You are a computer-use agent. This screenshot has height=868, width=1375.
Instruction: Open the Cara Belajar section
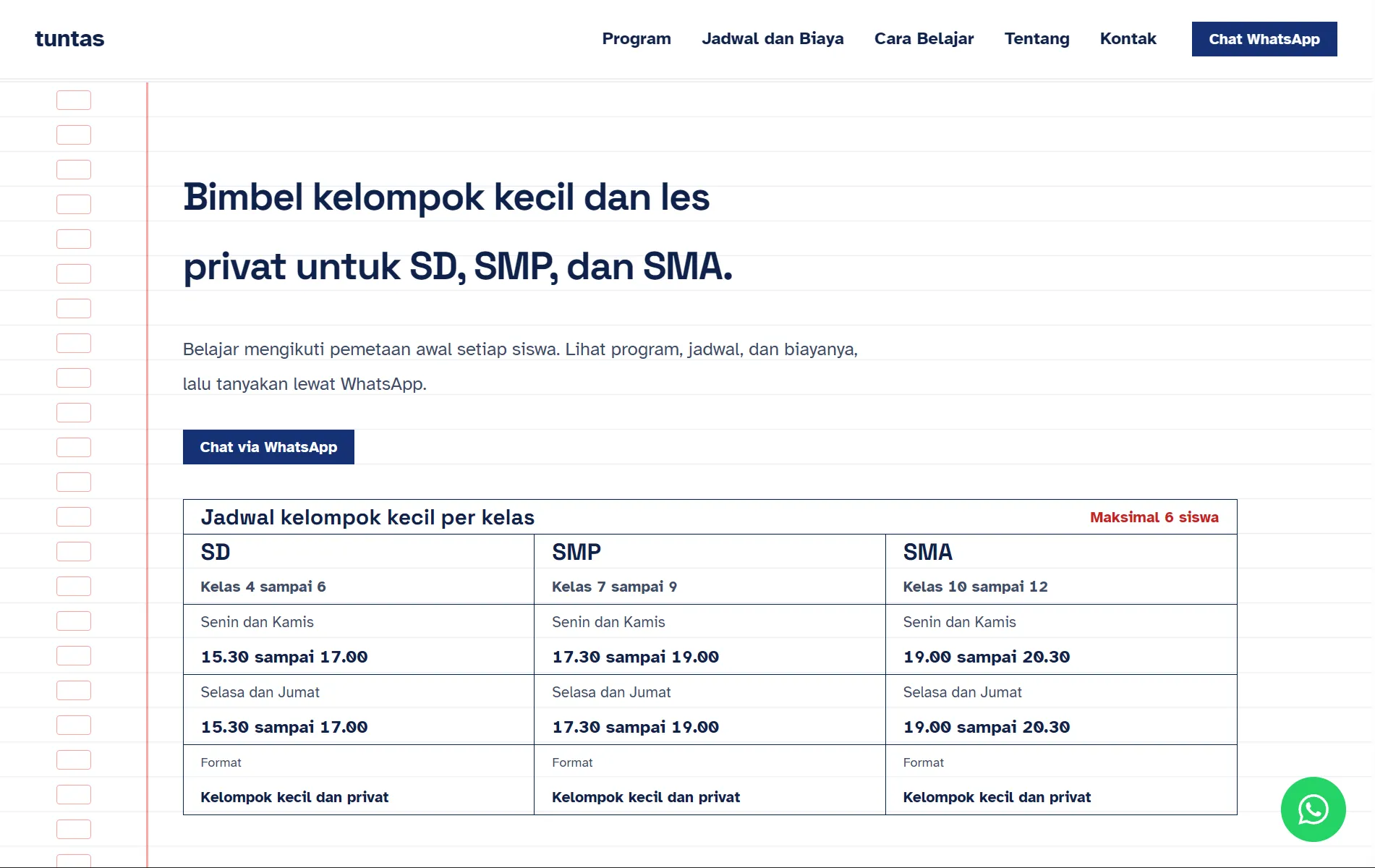(924, 38)
